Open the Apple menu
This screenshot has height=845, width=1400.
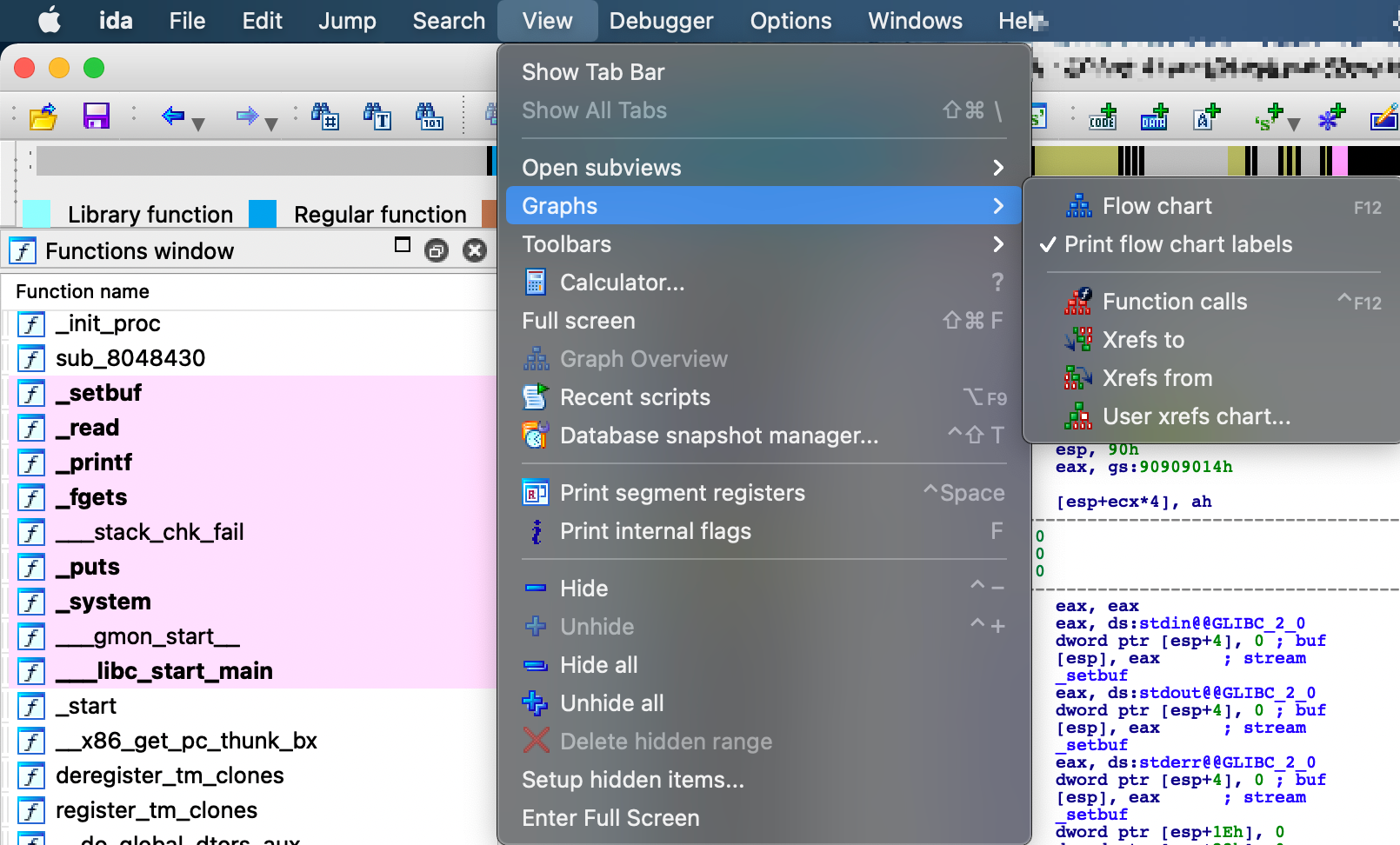(50, 20)
